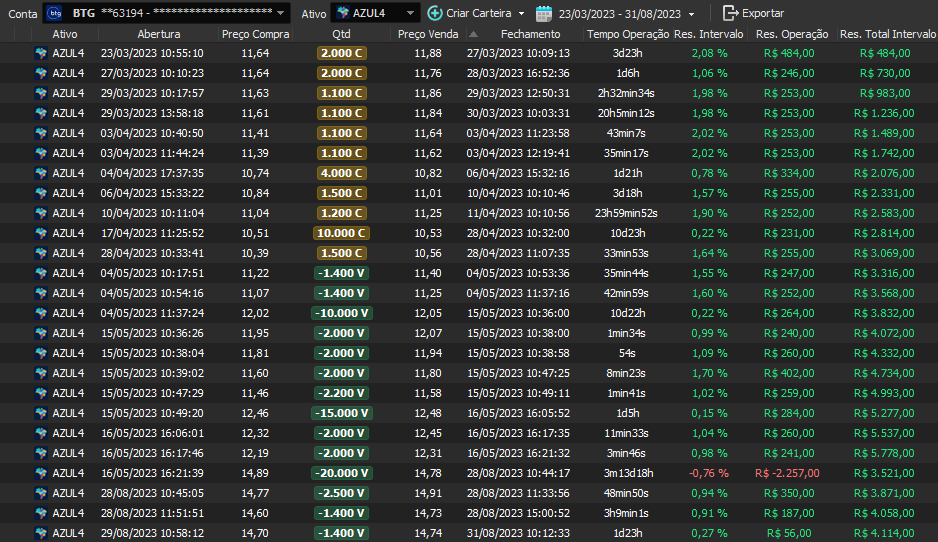Click the Criar Carteira plus icon
The width and height of the screenshot is (938, 542).
tap(434, 13)
